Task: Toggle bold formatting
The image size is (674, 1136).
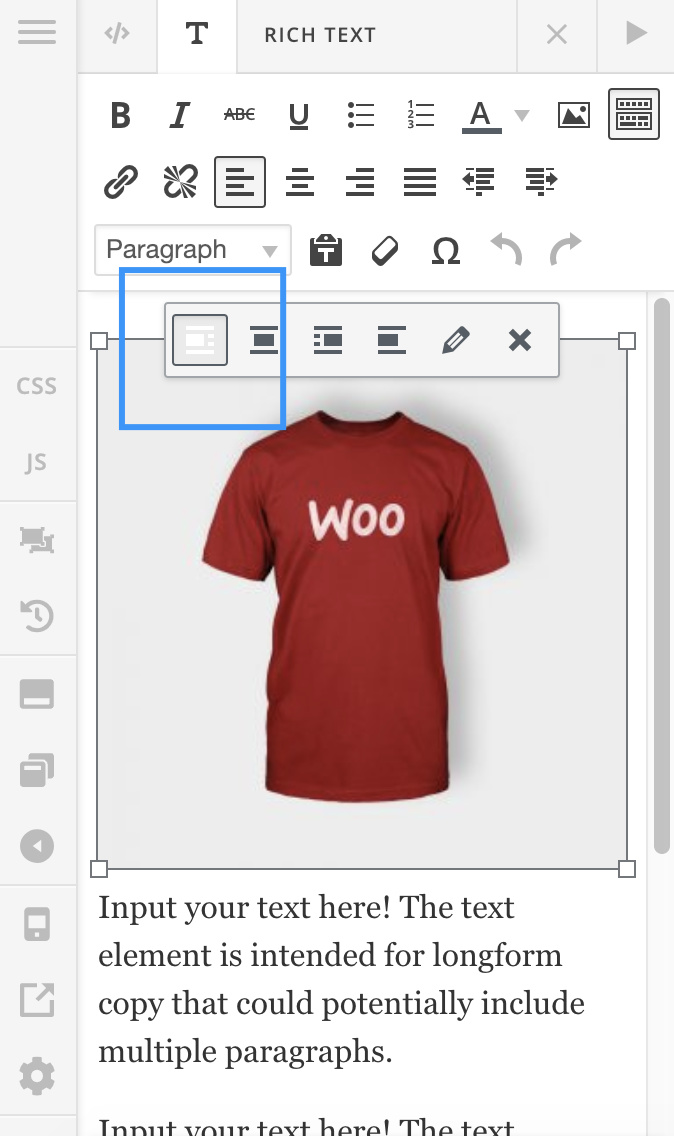Action: [x=121, y=116]
